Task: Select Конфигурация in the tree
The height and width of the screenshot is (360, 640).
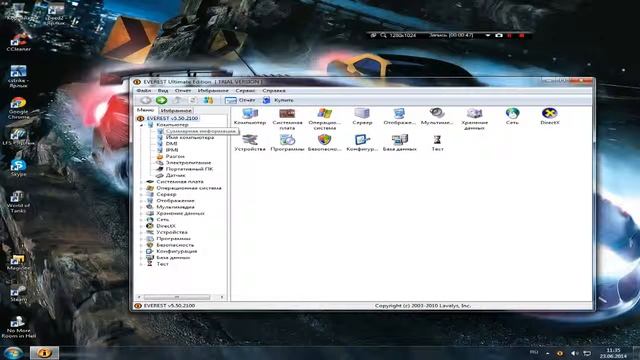Action: tap(177, 251)
